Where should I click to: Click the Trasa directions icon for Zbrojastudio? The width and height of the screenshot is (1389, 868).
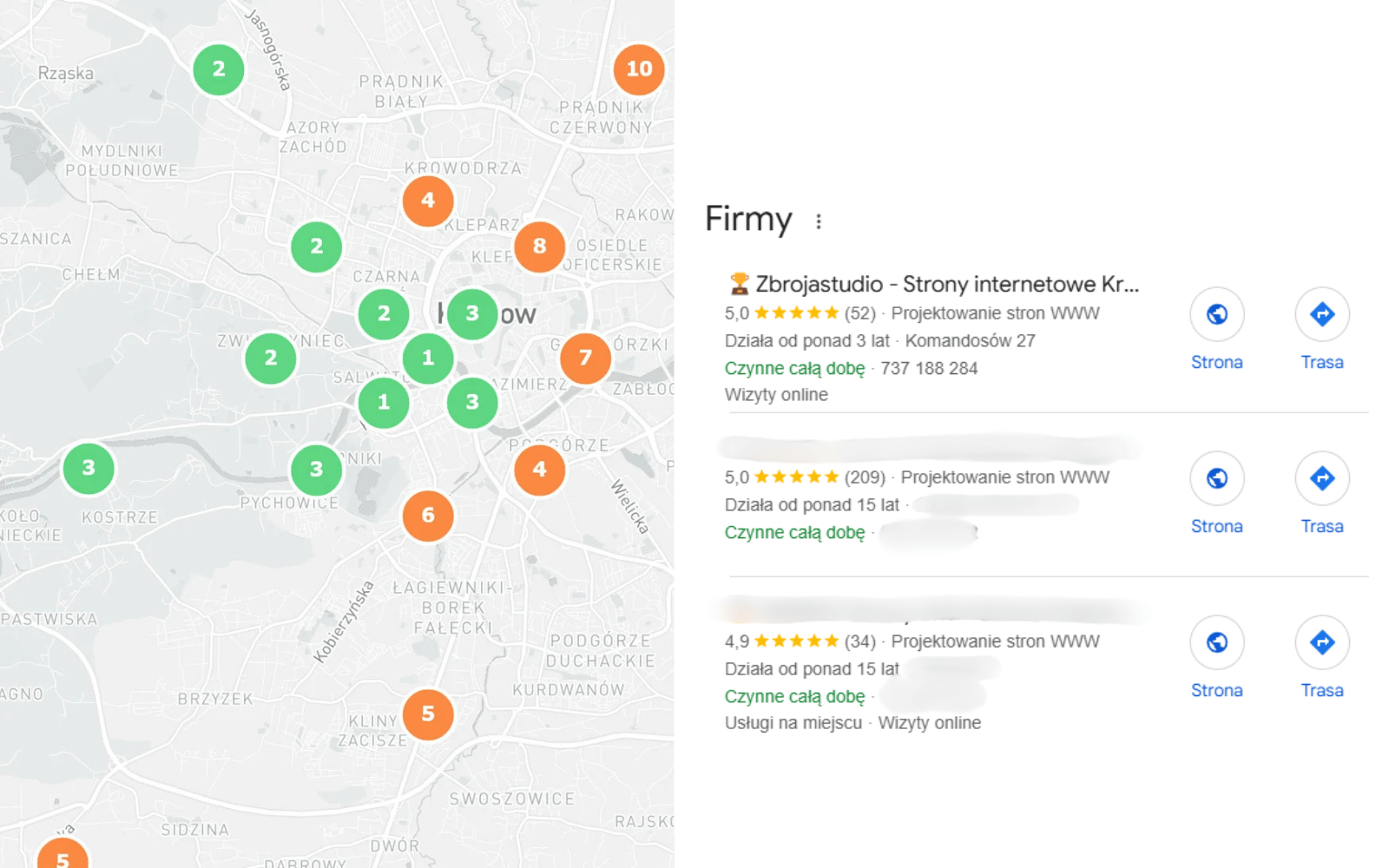[1321, 314]
